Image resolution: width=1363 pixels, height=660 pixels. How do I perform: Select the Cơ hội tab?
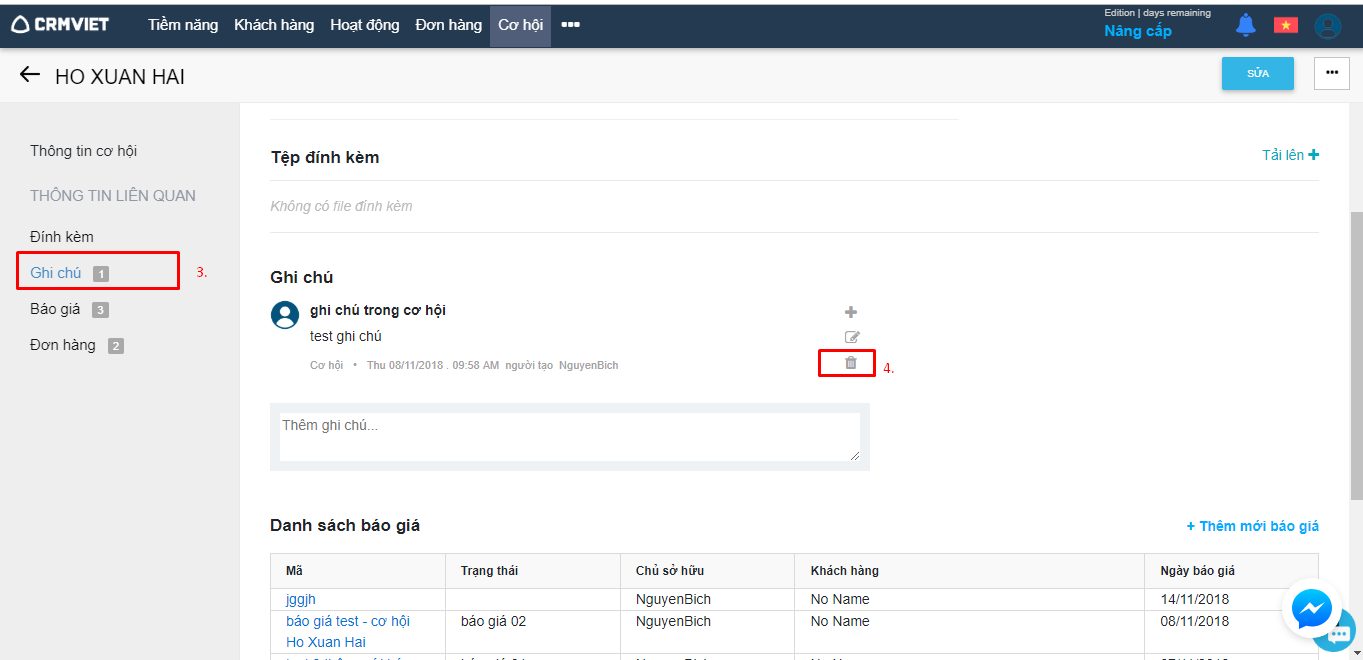pos(520,25)
